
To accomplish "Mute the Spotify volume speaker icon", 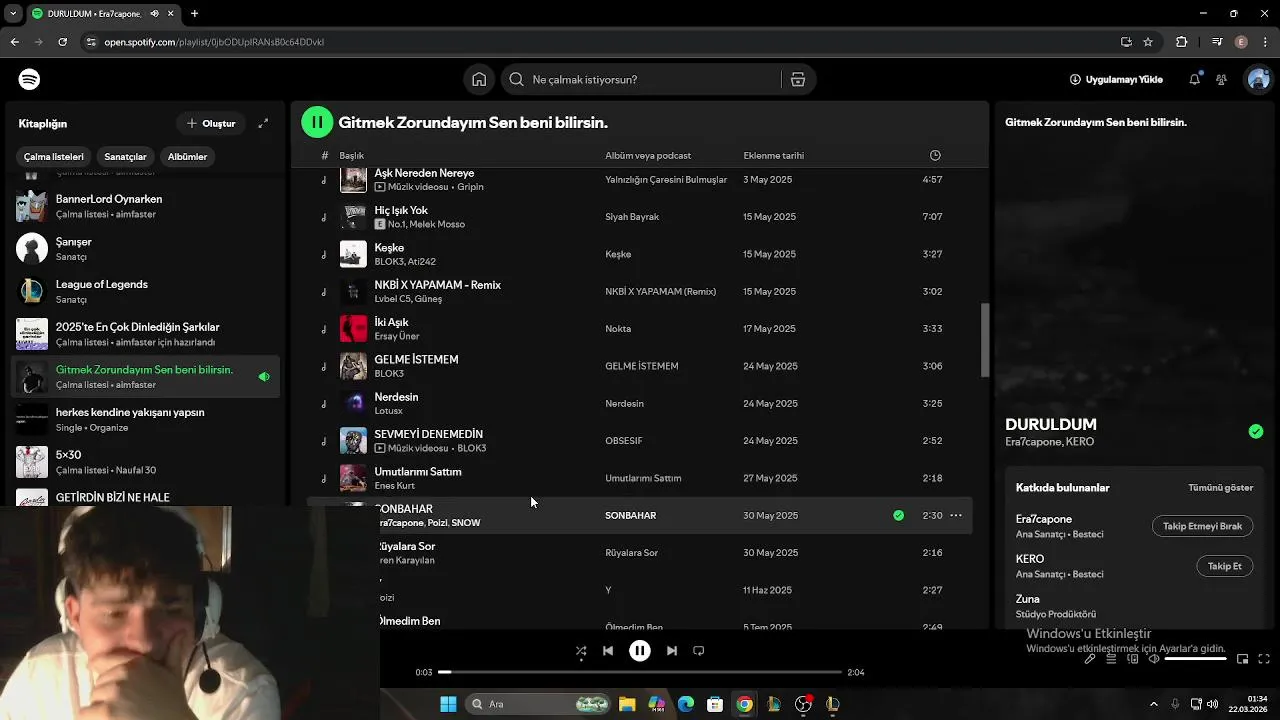I will (x=1154, y=659).
